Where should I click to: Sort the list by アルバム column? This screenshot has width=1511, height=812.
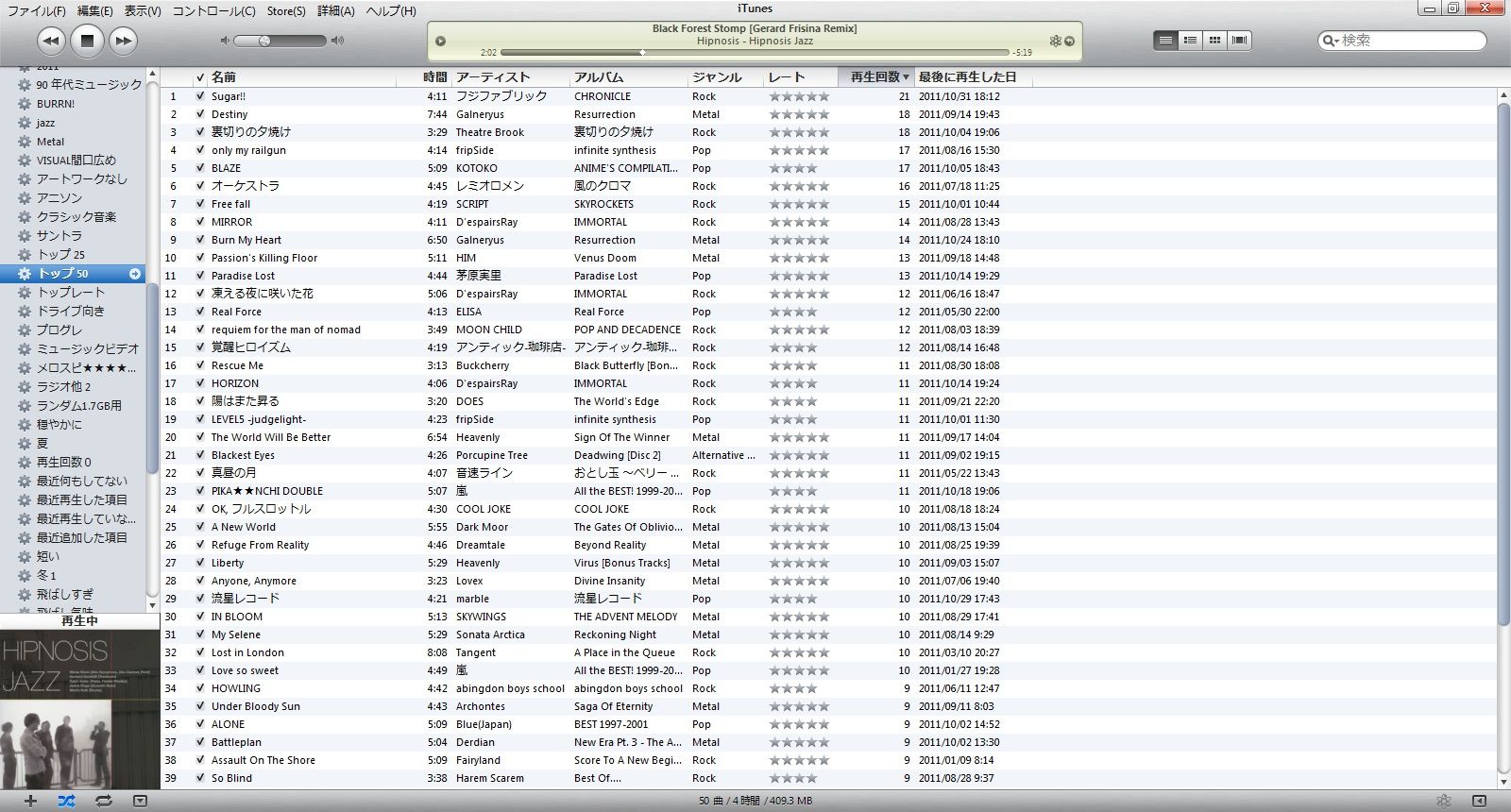(x=629, y=77)
